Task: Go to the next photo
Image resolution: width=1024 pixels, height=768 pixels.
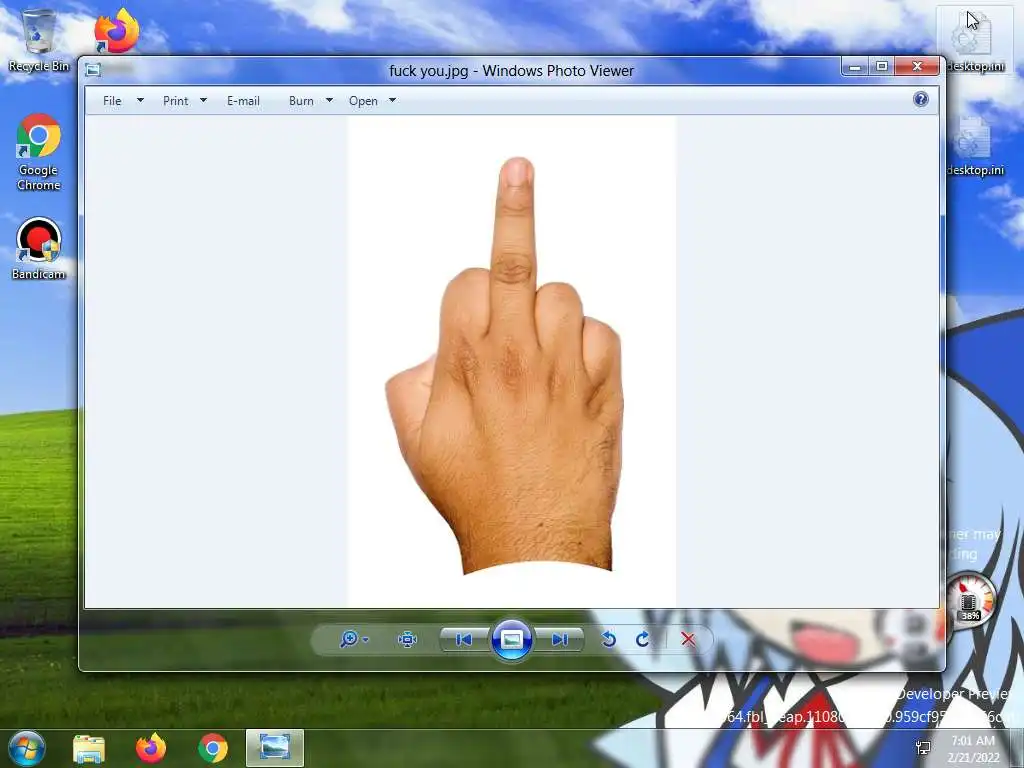Action: tap(560, 639)
